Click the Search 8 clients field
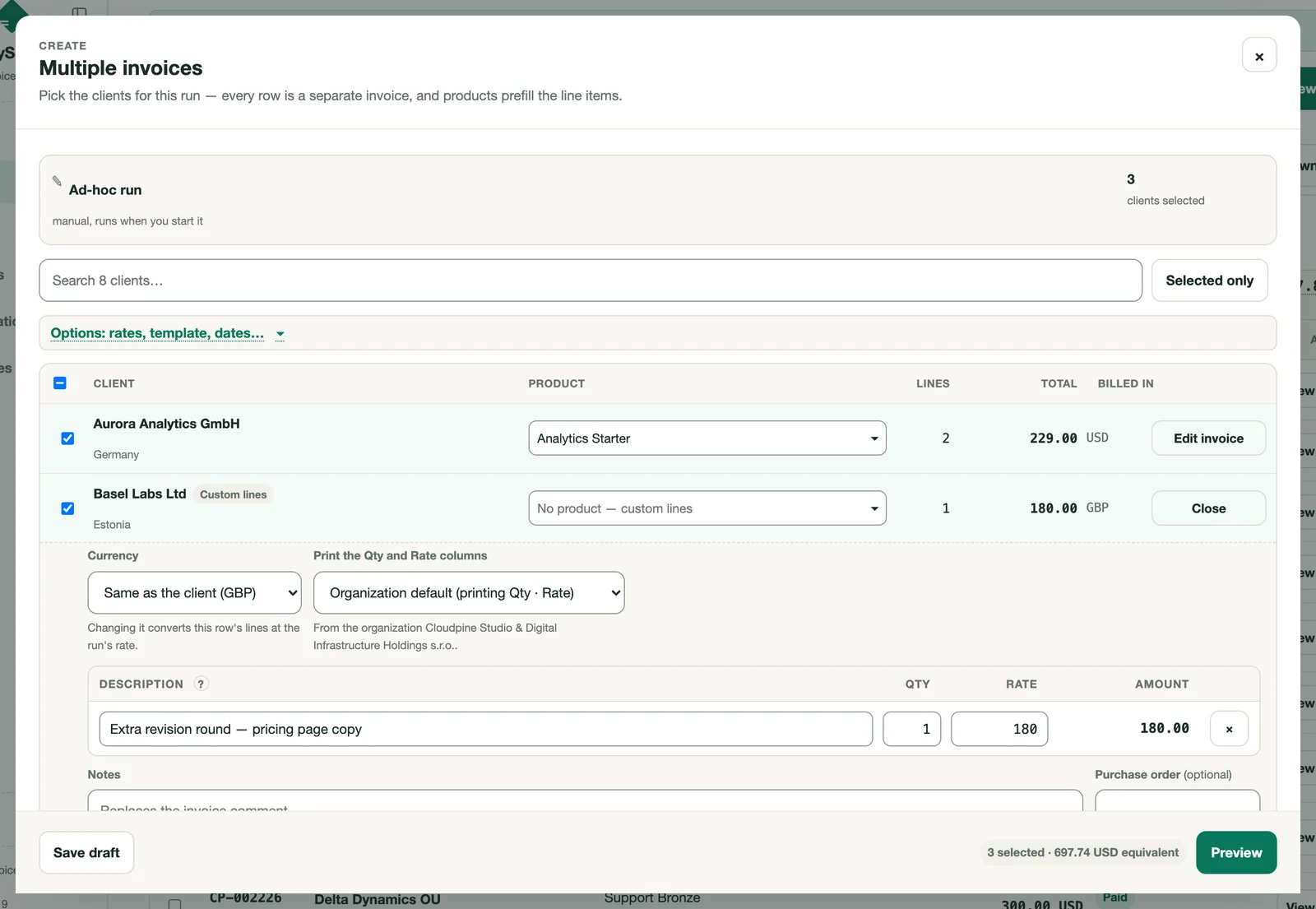The image size is (1316, 909). pos(590,281)
